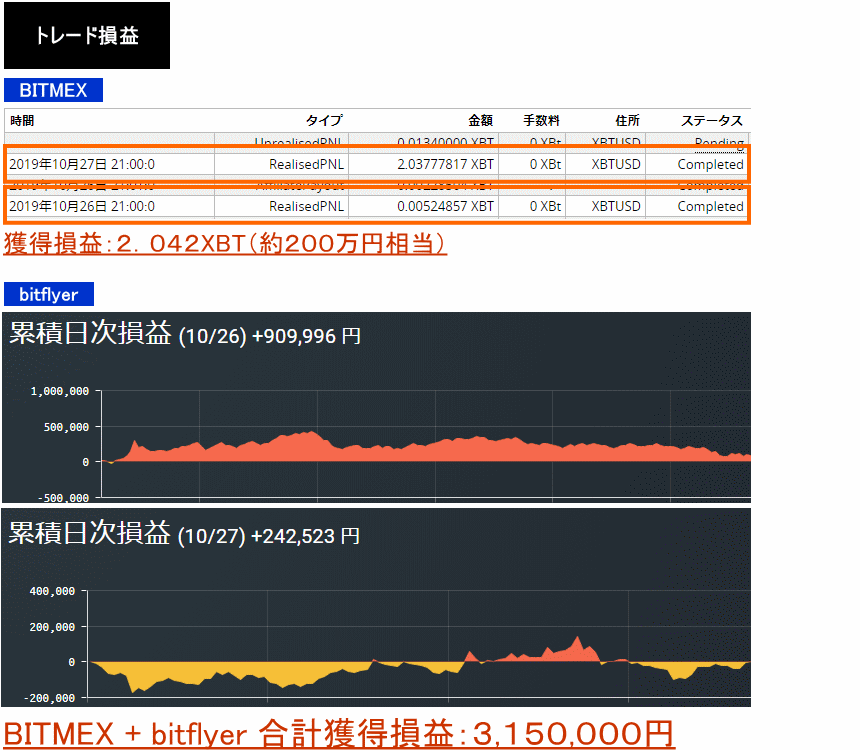Click the 累積日次損益 (10/26) chart title
The image size is (860, 750).
[x=184, y=335]
